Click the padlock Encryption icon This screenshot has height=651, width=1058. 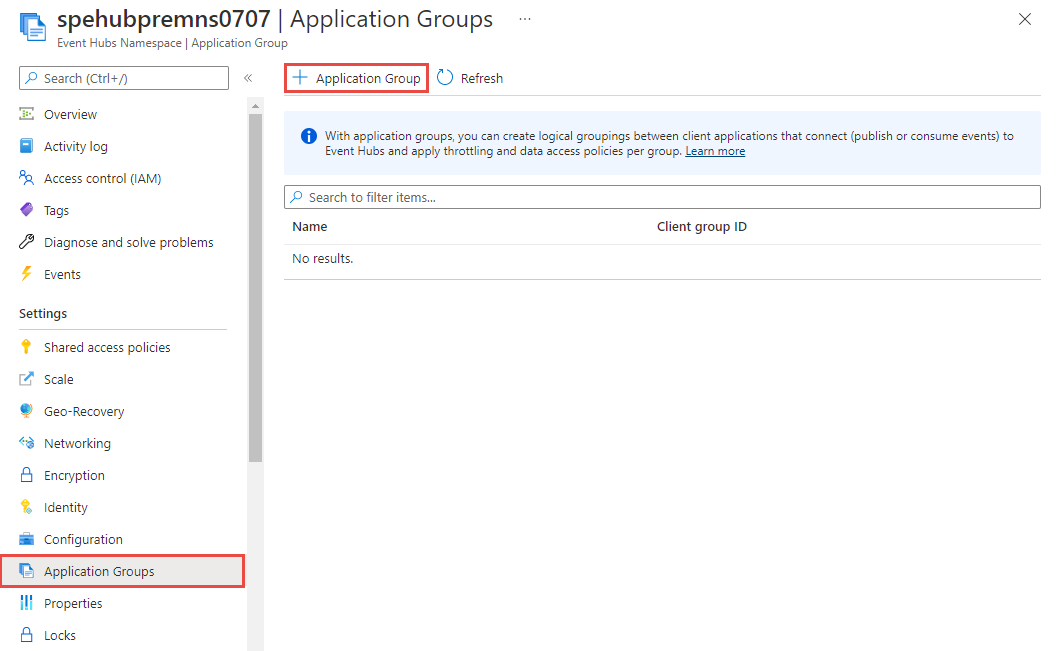[26, 475]
